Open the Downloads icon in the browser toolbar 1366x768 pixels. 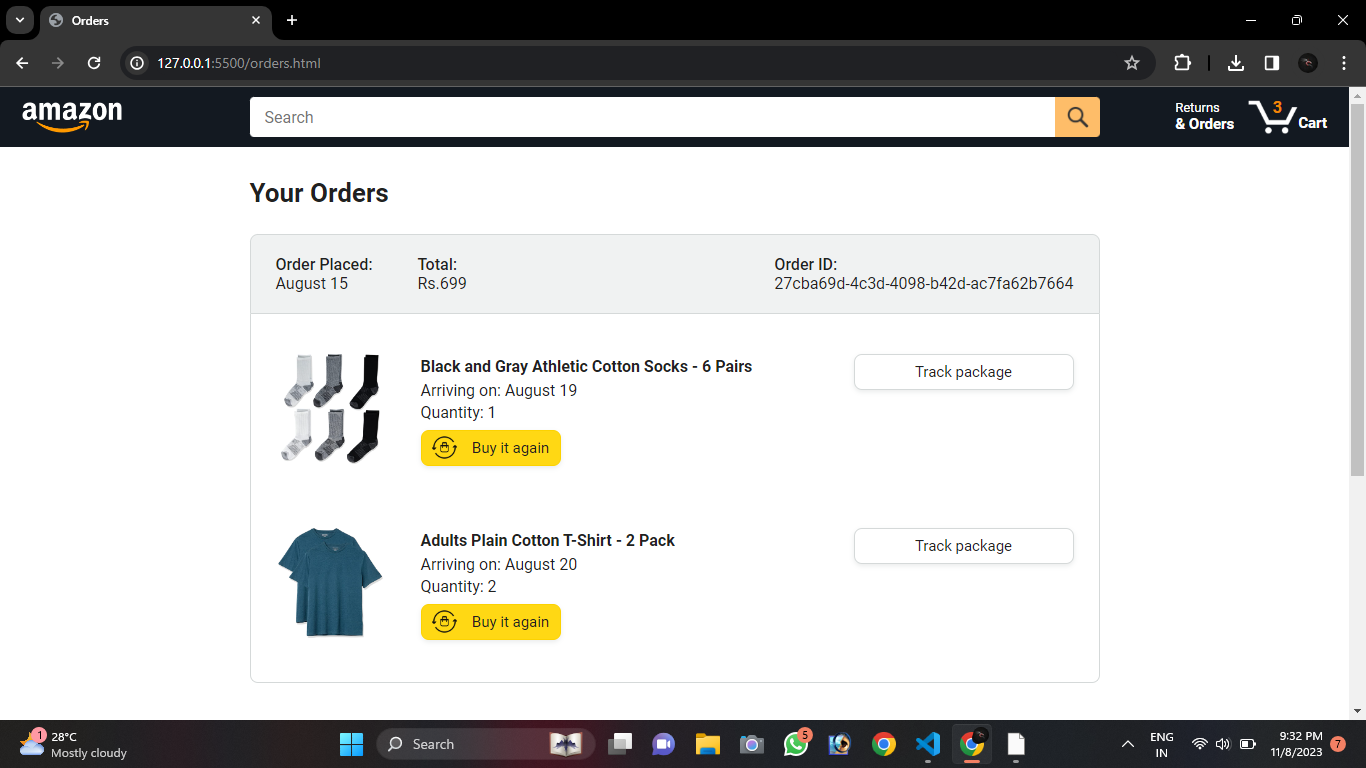tap(1235, 62)
